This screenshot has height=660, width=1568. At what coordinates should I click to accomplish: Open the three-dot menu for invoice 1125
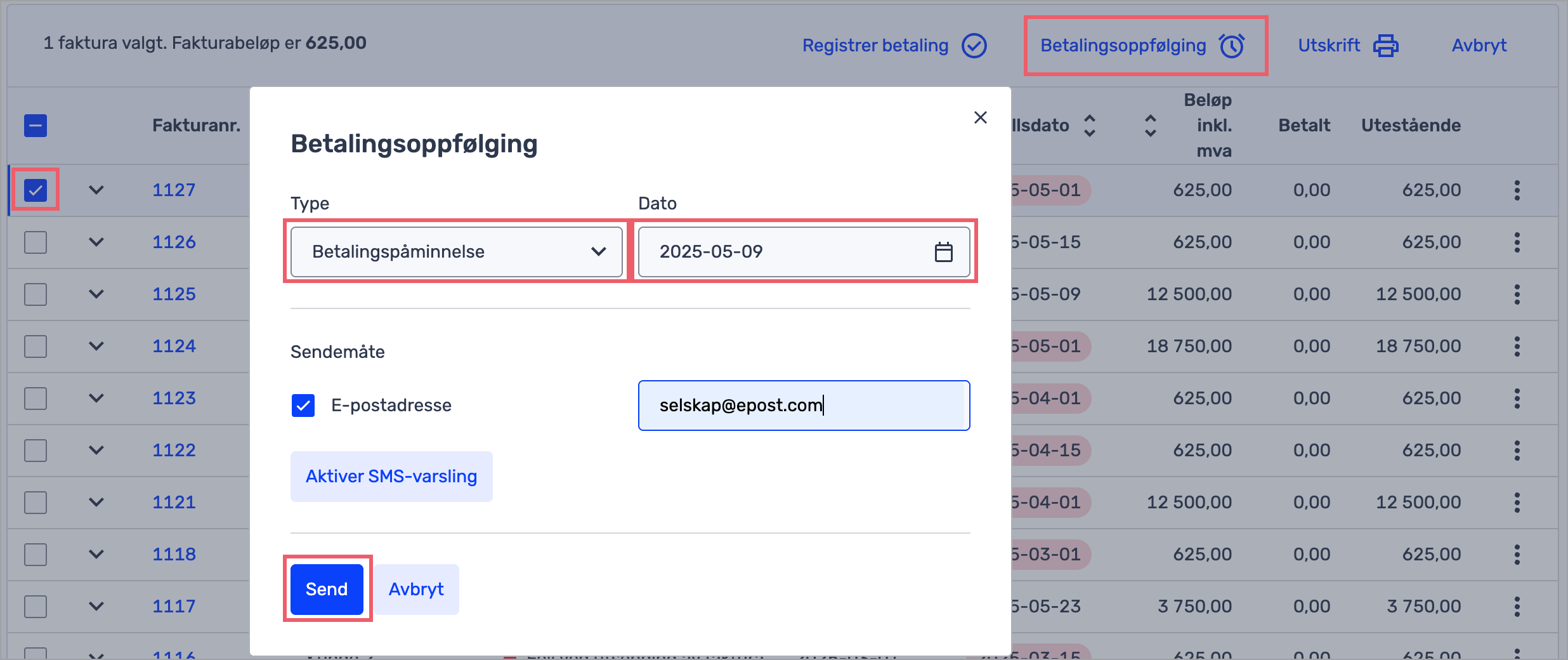(1517, 294)
